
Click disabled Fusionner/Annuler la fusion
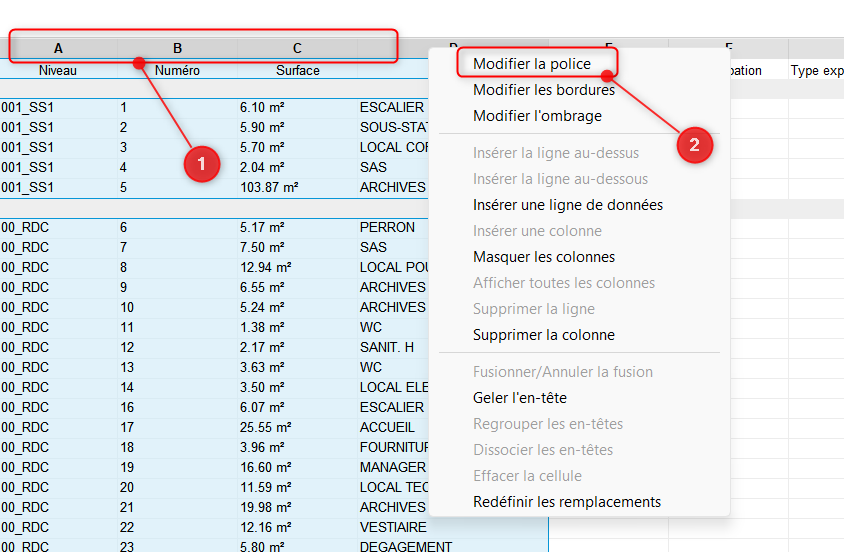(x=562, y=372)
